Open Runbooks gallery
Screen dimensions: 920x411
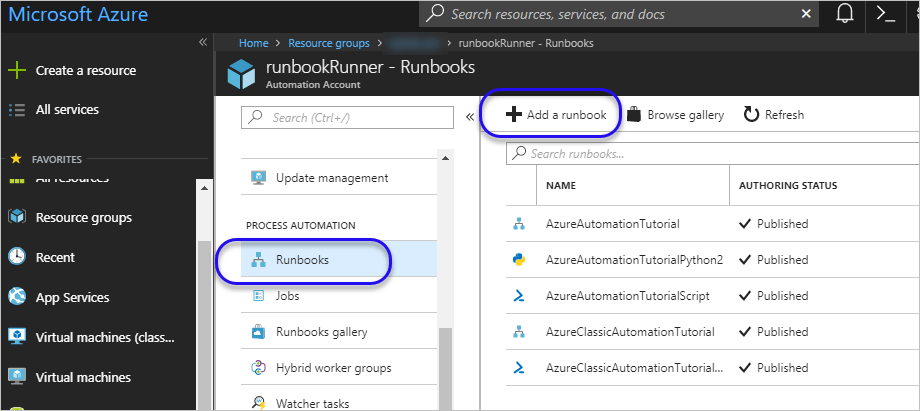point(322,332)
